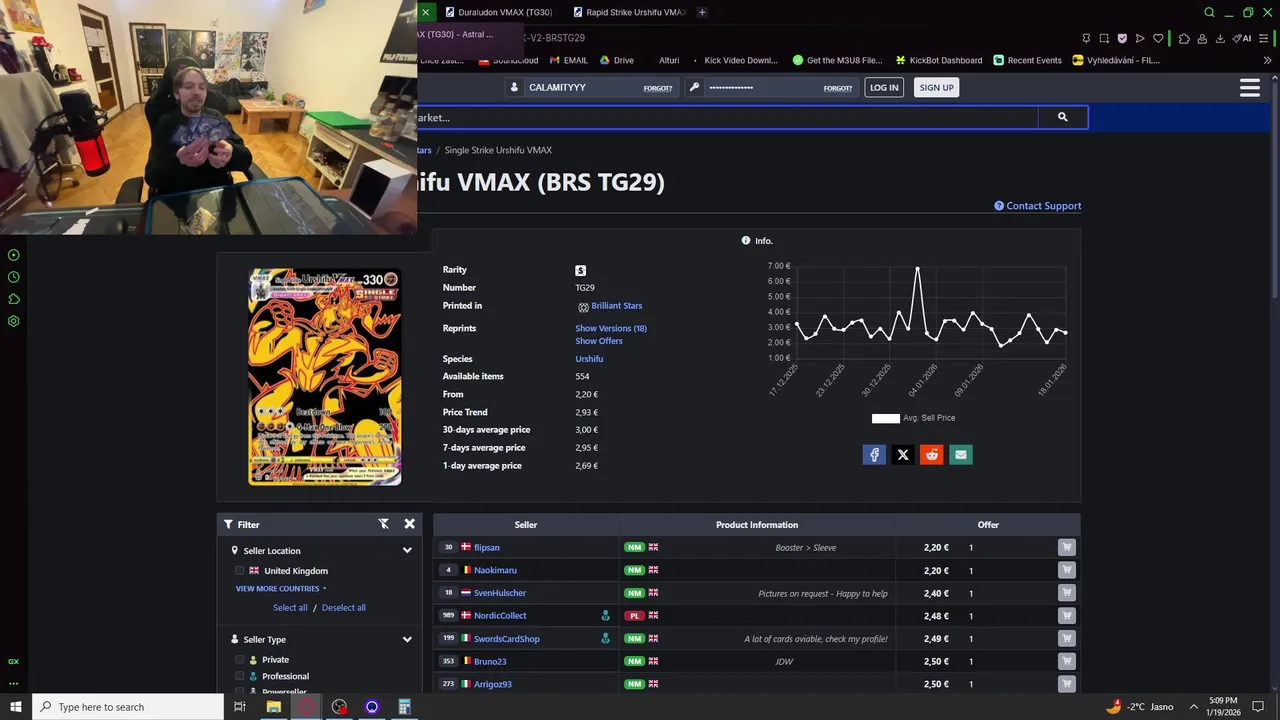Image resolution: width=1280 pixels, height=720 pixels.
Task: Focus the Cardmarket search input field
Action: pos(727,117)
